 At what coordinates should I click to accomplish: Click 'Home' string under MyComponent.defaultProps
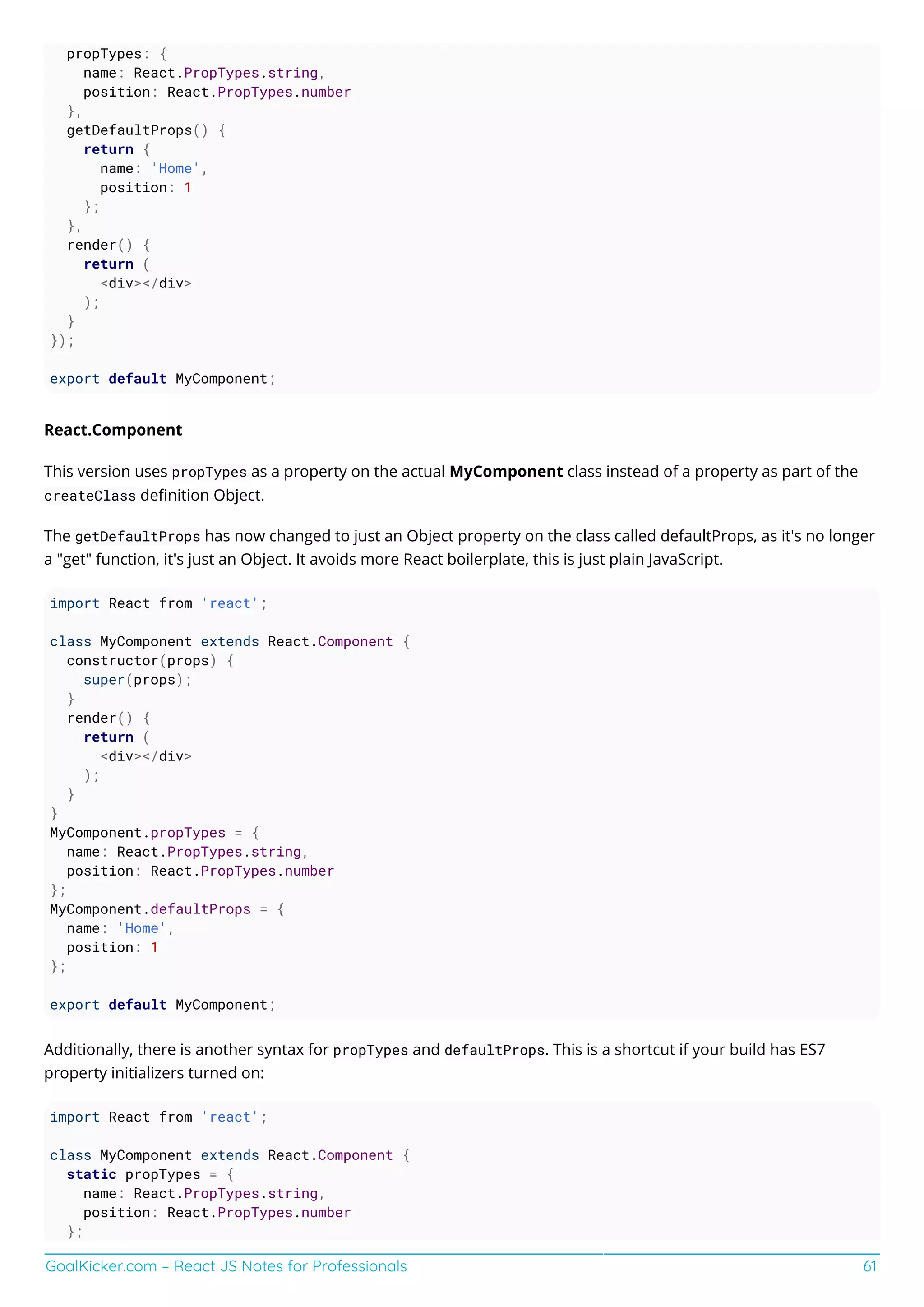(142, 928)
